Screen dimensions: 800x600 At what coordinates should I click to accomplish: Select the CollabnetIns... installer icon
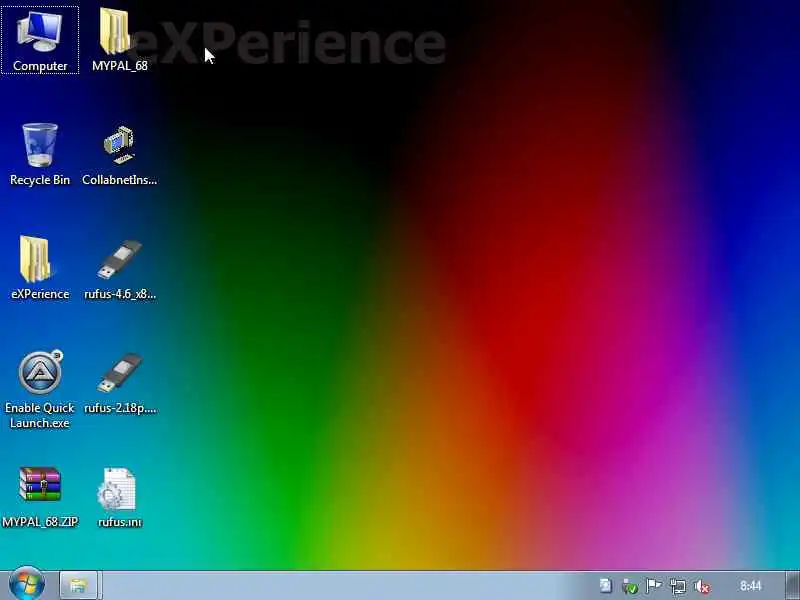click(119, 155)
